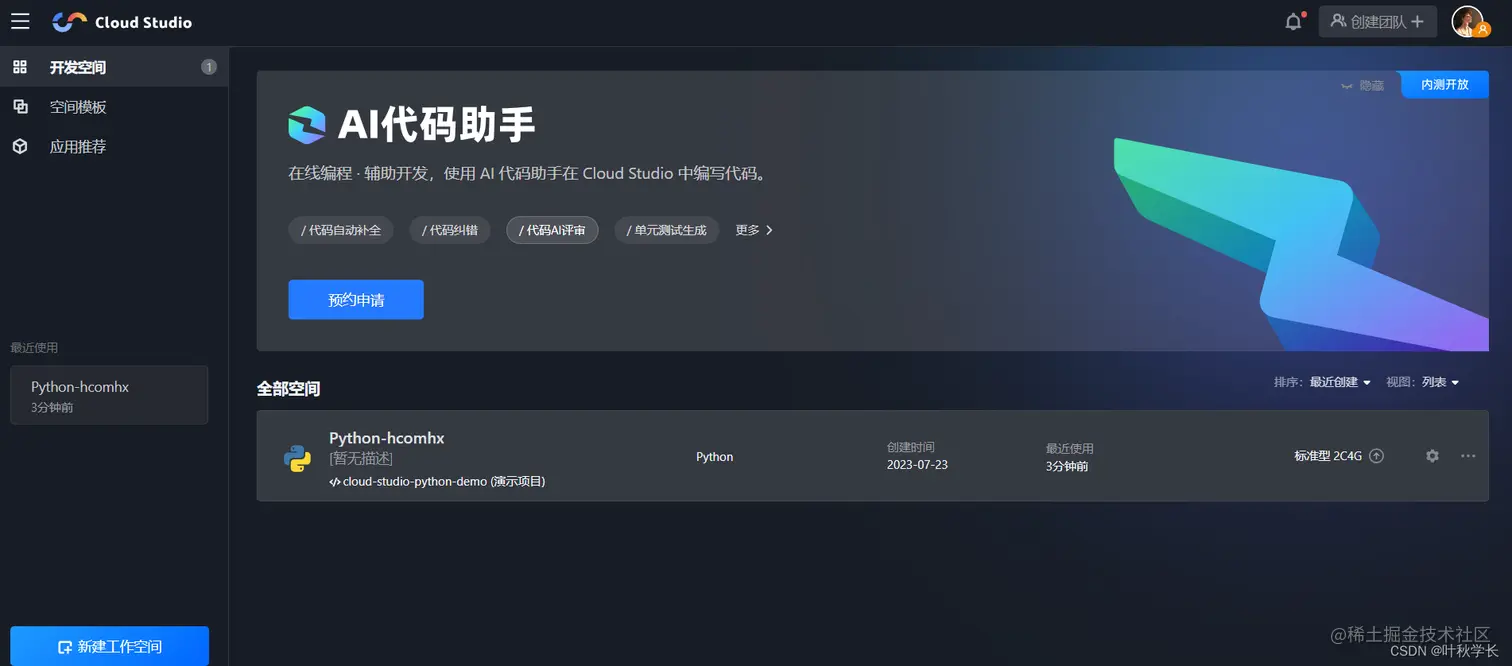1512x666 pixels.
Task: Hide the AI banner via 隐藏
Action: click(x=1362, y=86)
